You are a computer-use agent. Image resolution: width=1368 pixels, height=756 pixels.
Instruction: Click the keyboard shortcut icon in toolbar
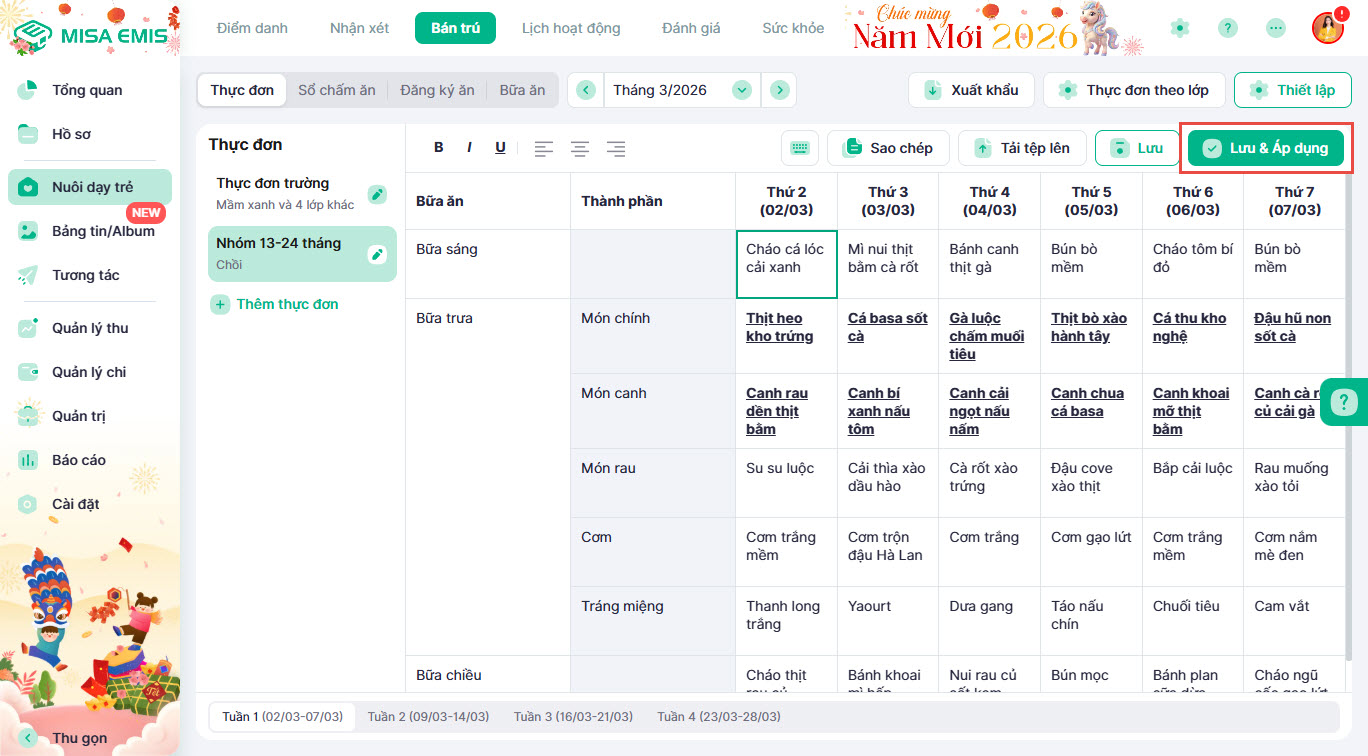pos(799,148)
